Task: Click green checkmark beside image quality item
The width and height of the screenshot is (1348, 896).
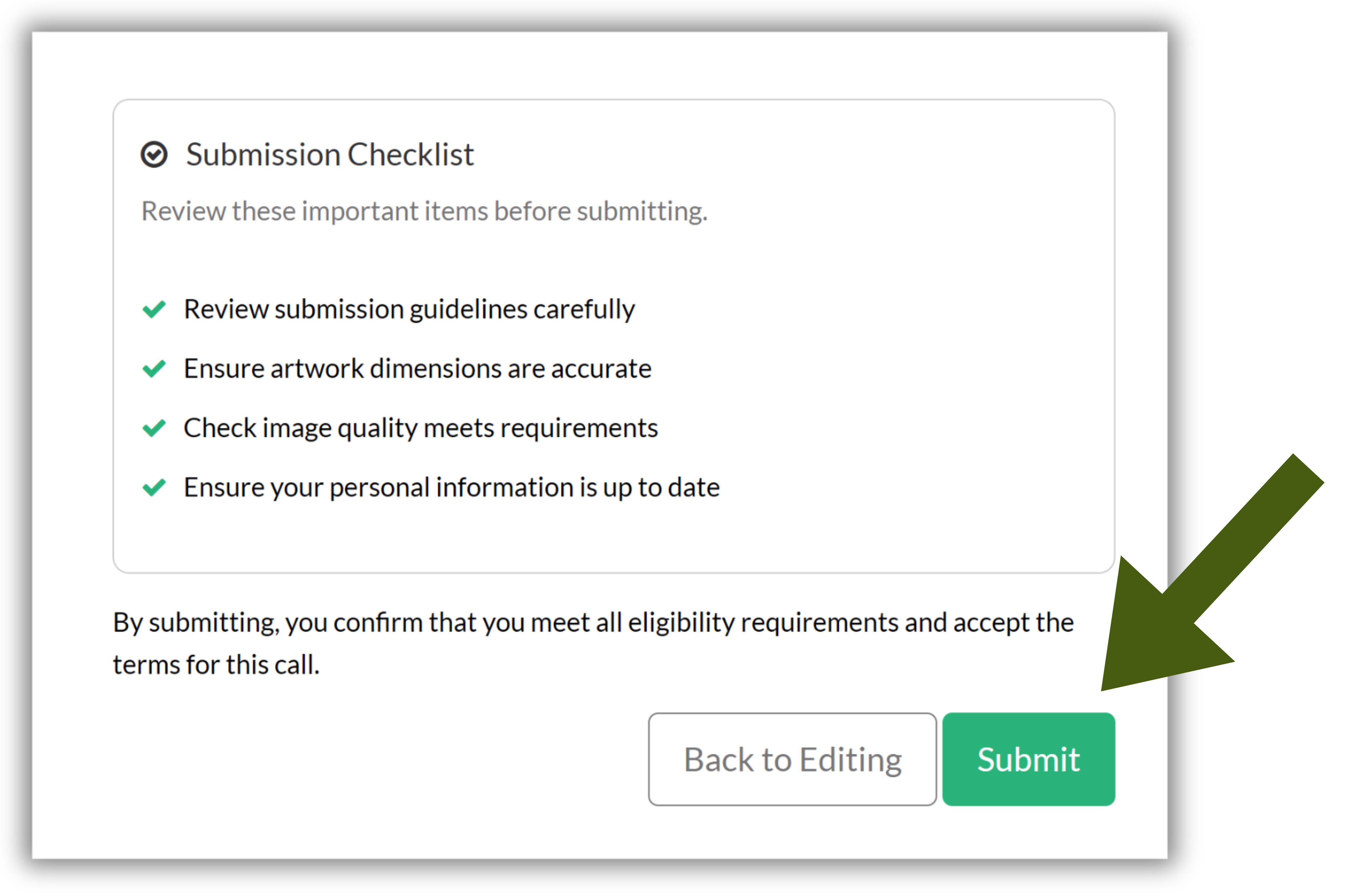Action: 154,428
